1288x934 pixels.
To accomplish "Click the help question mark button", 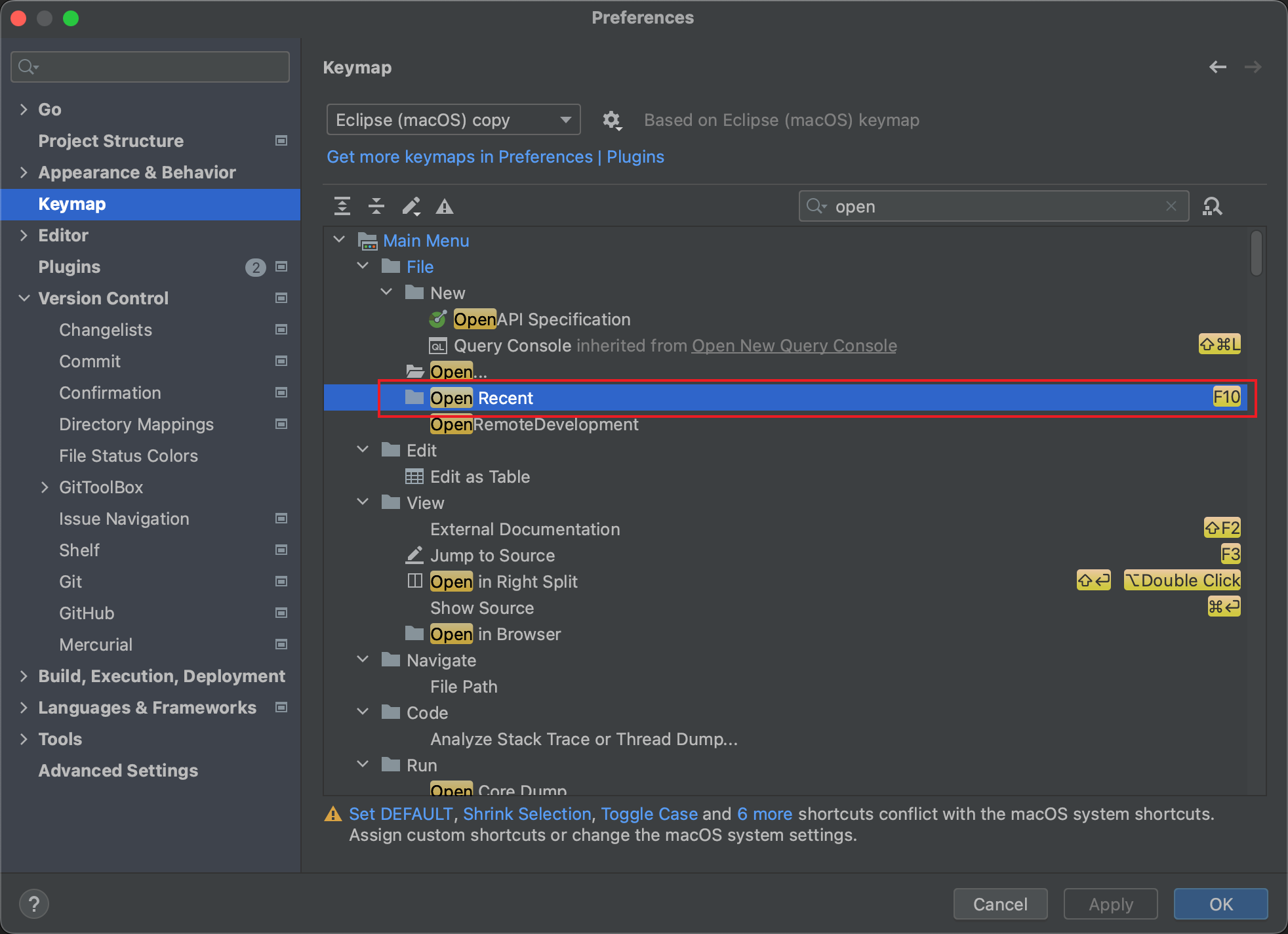I will 34,904.
